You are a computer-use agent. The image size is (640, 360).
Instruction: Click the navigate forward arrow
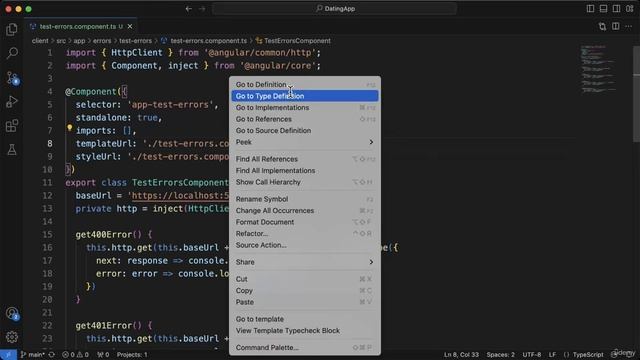202,9
